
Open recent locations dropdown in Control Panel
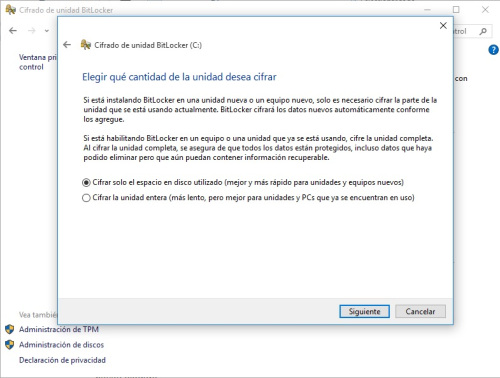pyautogui.click(x=47, y=31)
